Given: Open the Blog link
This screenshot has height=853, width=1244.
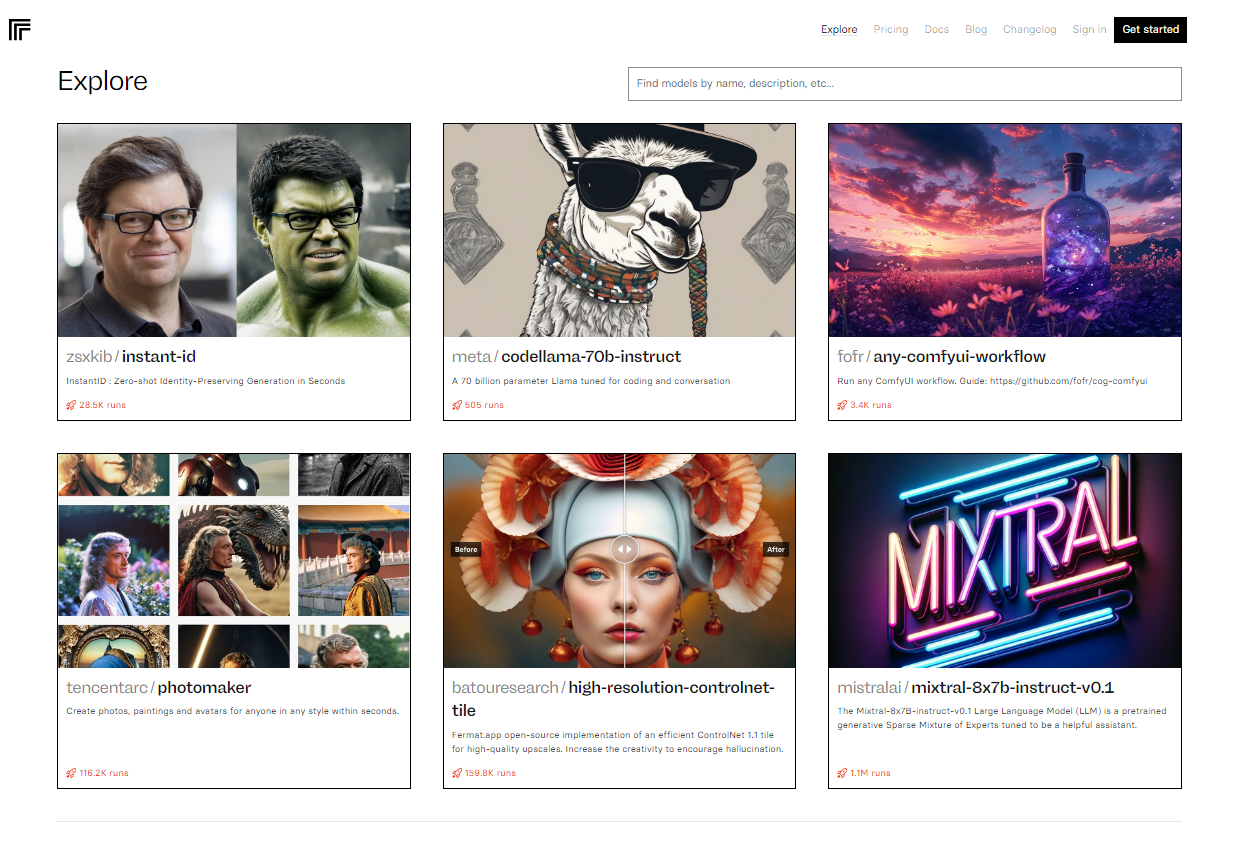Looking at the screenshot, I should click(976, 29).
